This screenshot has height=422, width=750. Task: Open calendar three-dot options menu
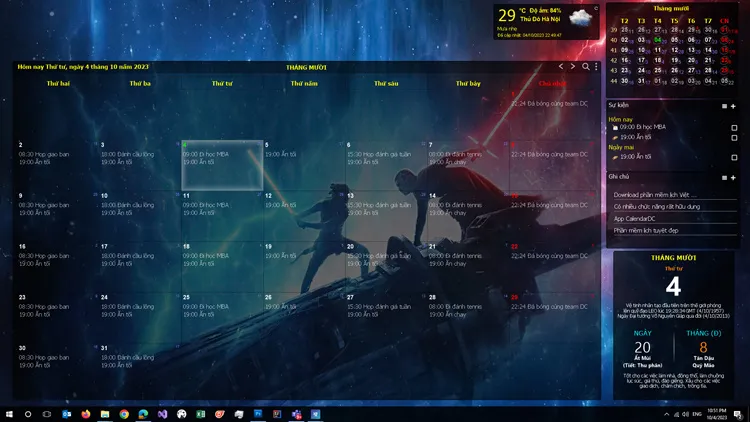click(x=596, y=67)
